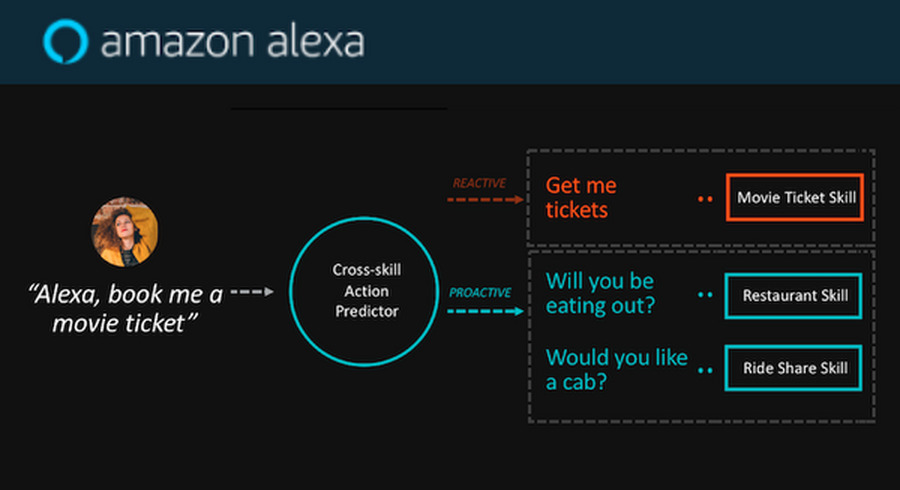Click teal dots before Ride Share Skill
Viewport: 900px width, 490px height.
[x=705, y=371]
